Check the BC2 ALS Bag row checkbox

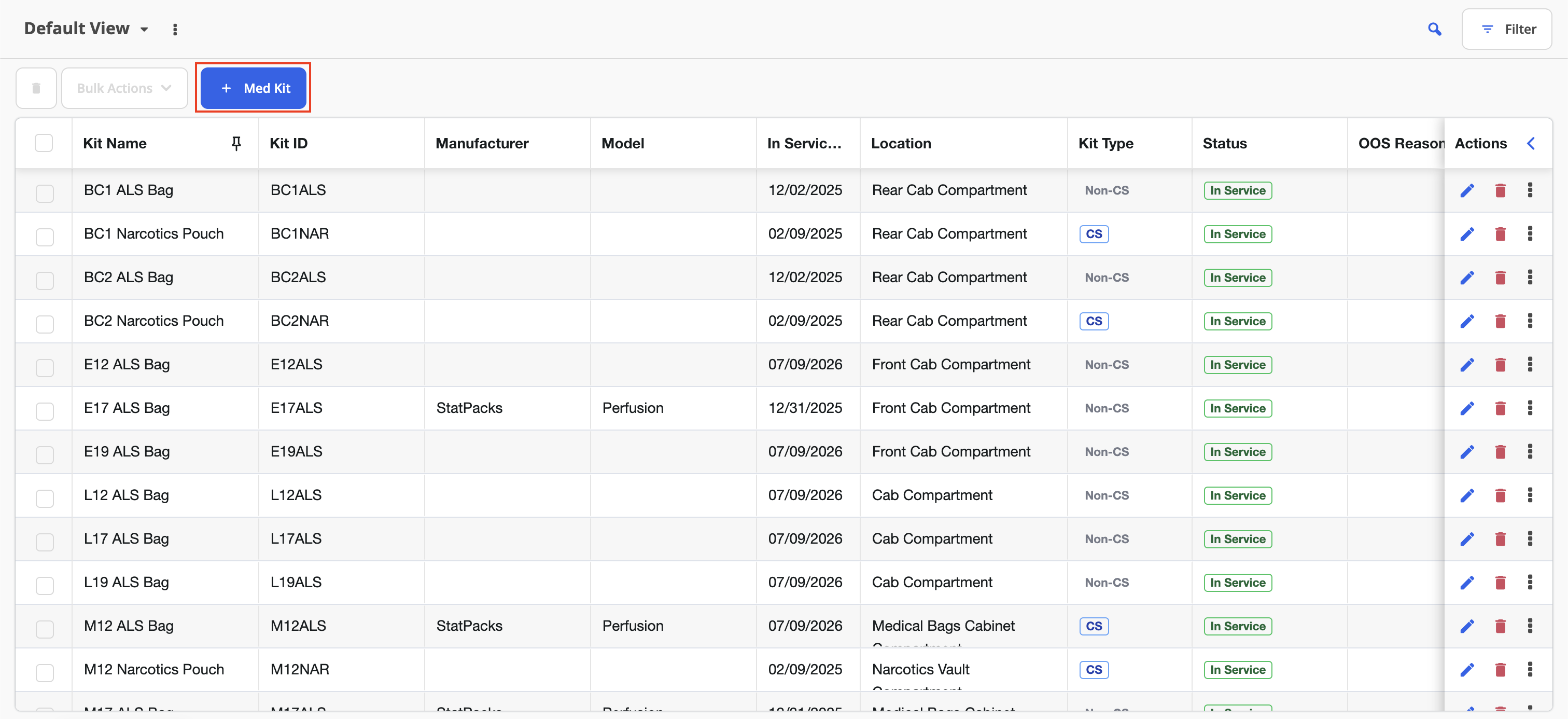[x=45, y=281]
